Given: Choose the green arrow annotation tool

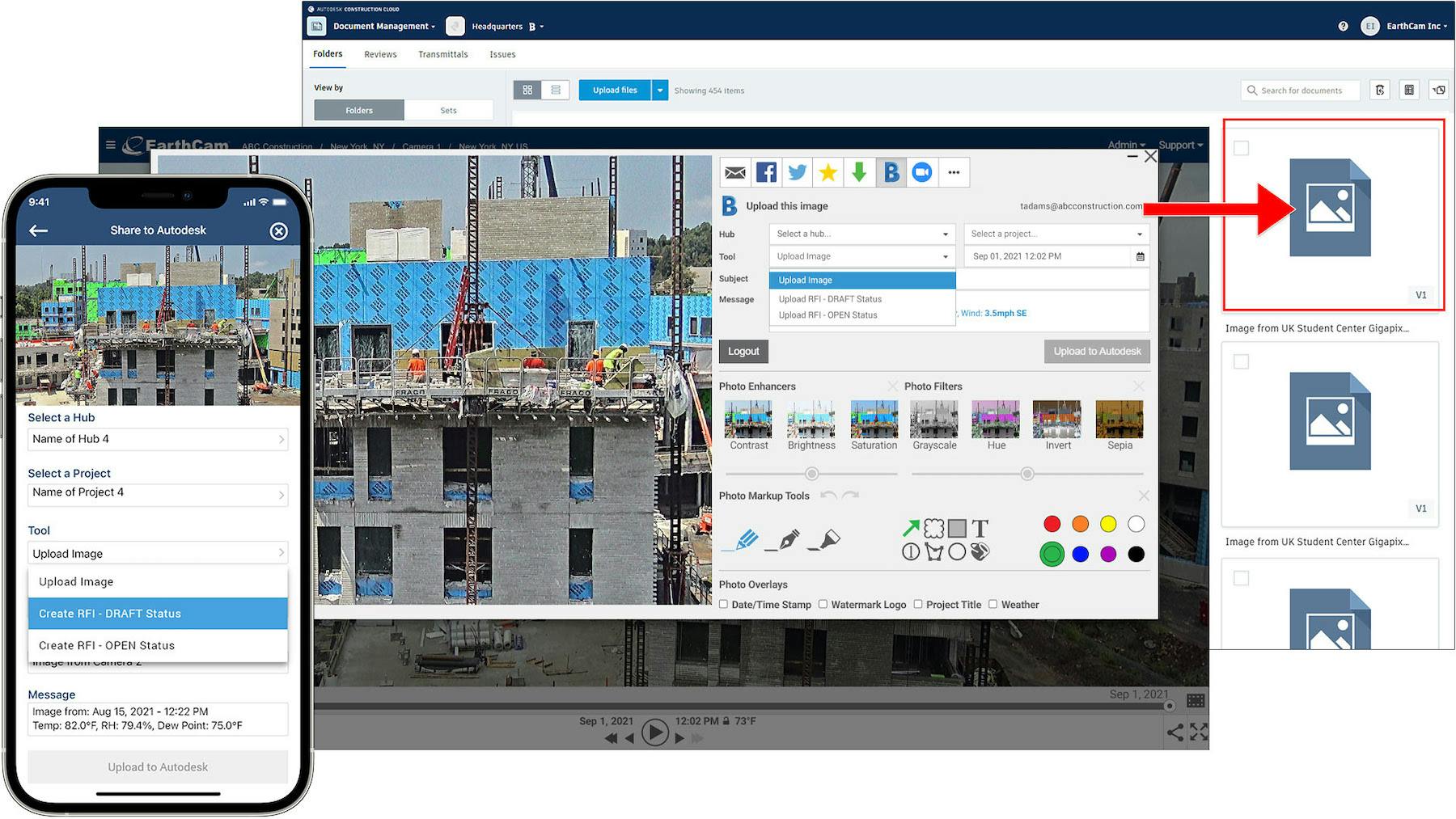Looking at the screenshot, I should [x=910, y=527].
